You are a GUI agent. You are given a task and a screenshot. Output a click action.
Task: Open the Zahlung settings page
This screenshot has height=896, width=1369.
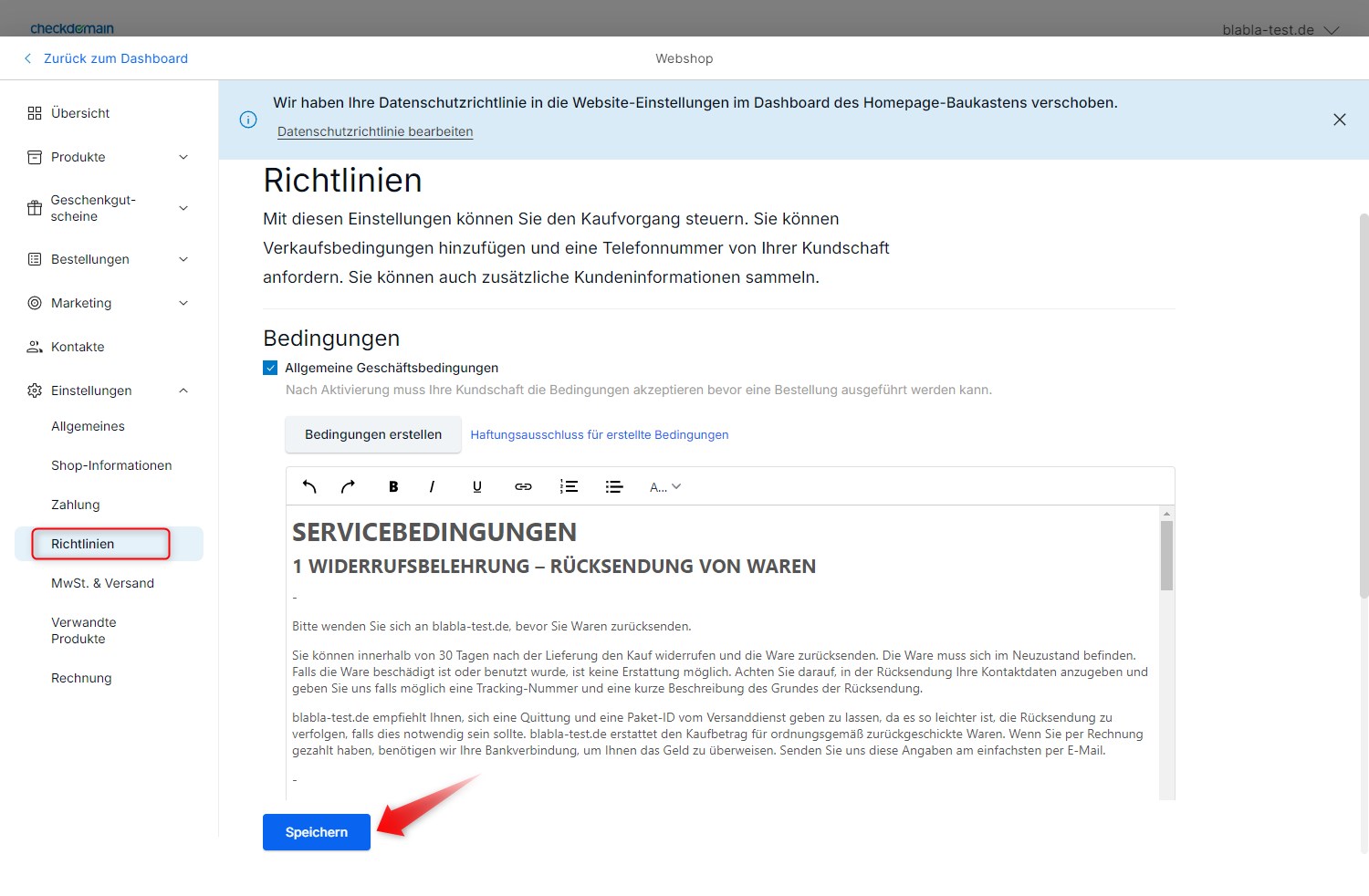(x=75, y=504)
